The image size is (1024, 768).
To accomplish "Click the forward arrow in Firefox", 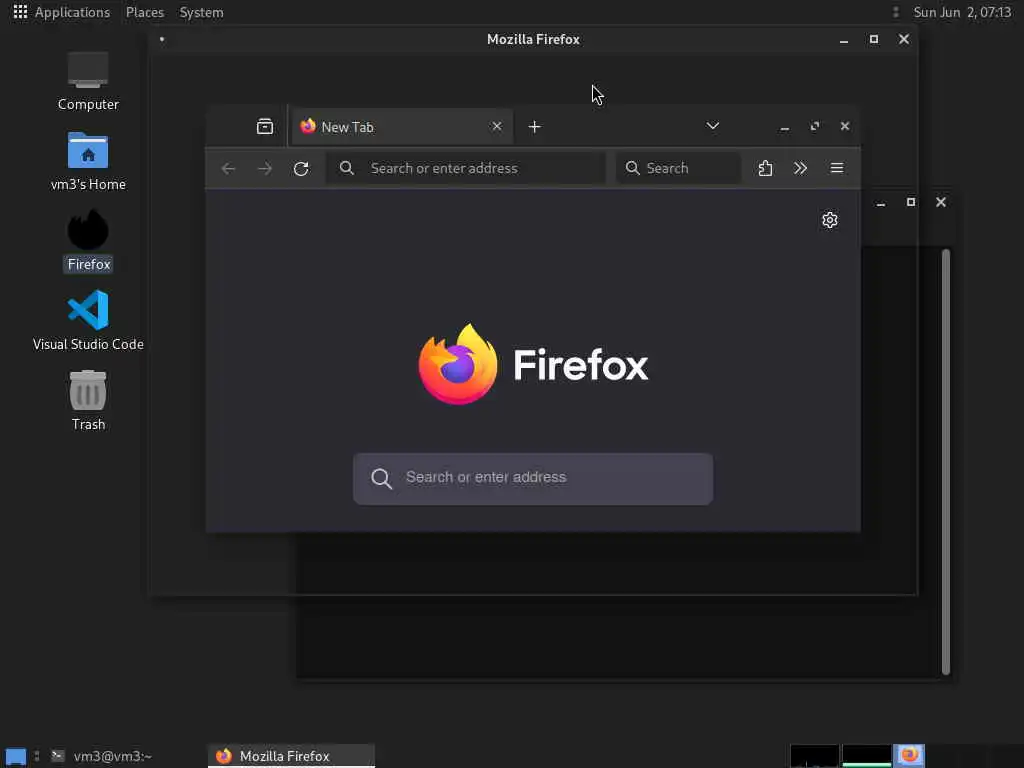I will 264,168.
